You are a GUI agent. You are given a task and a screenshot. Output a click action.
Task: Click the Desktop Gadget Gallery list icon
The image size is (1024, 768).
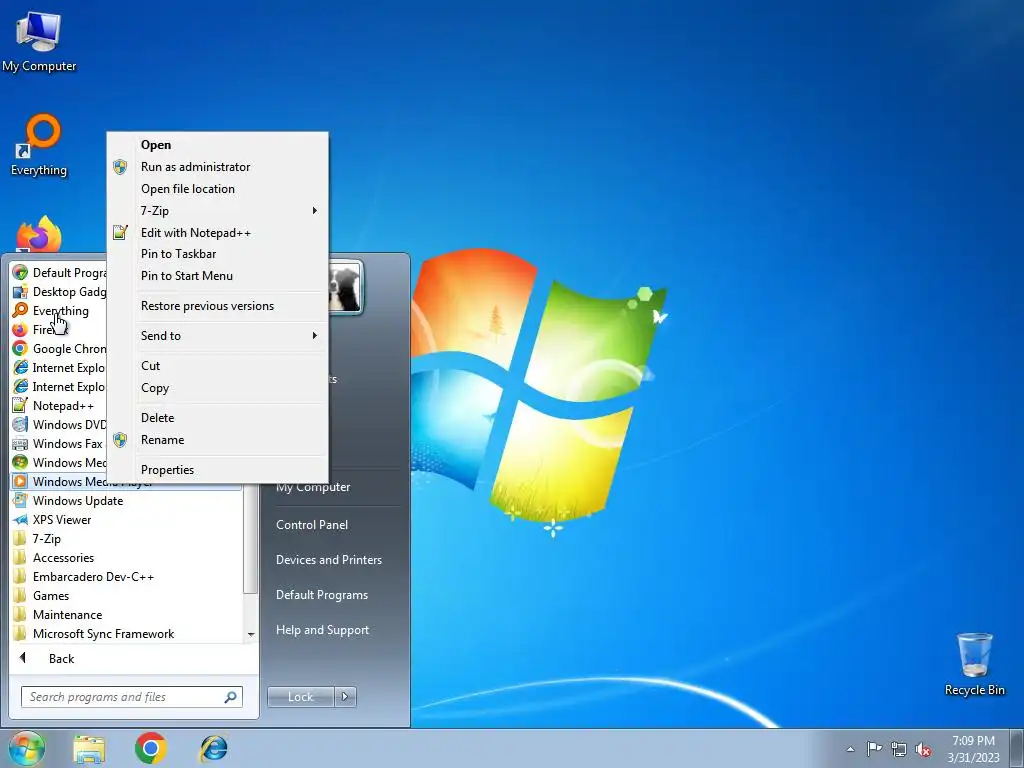(20, 291)
